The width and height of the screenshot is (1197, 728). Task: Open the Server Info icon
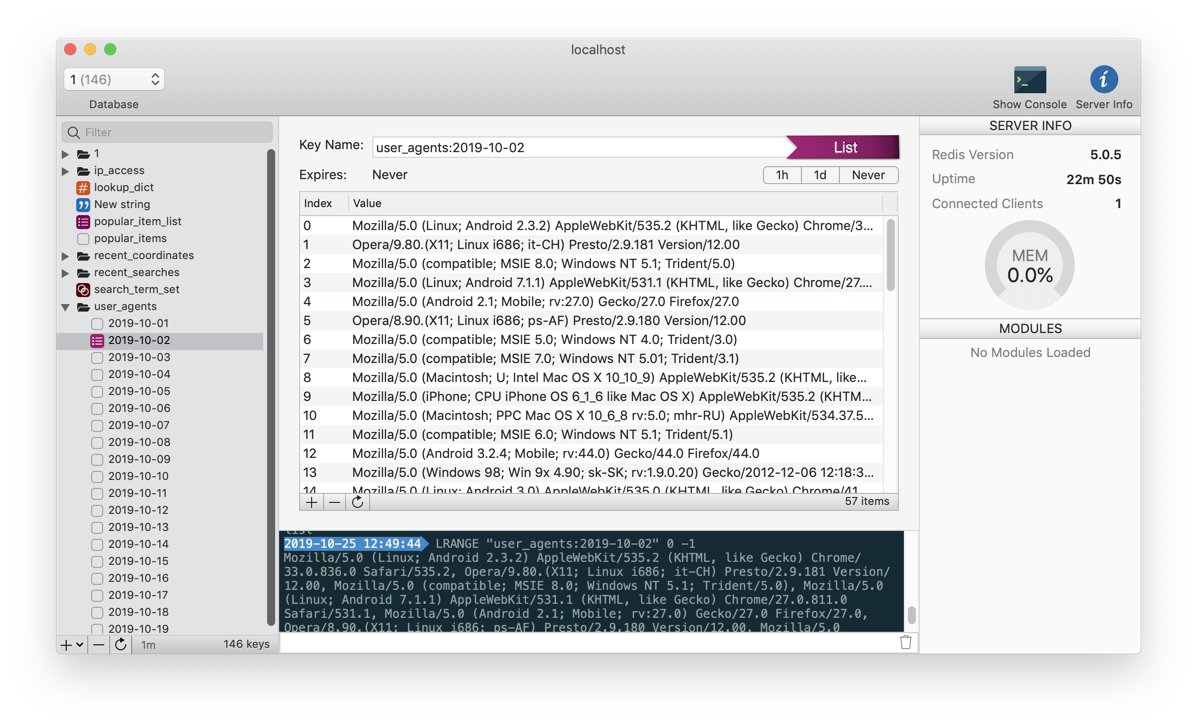pyautogui.click(x=1103, y=79)
